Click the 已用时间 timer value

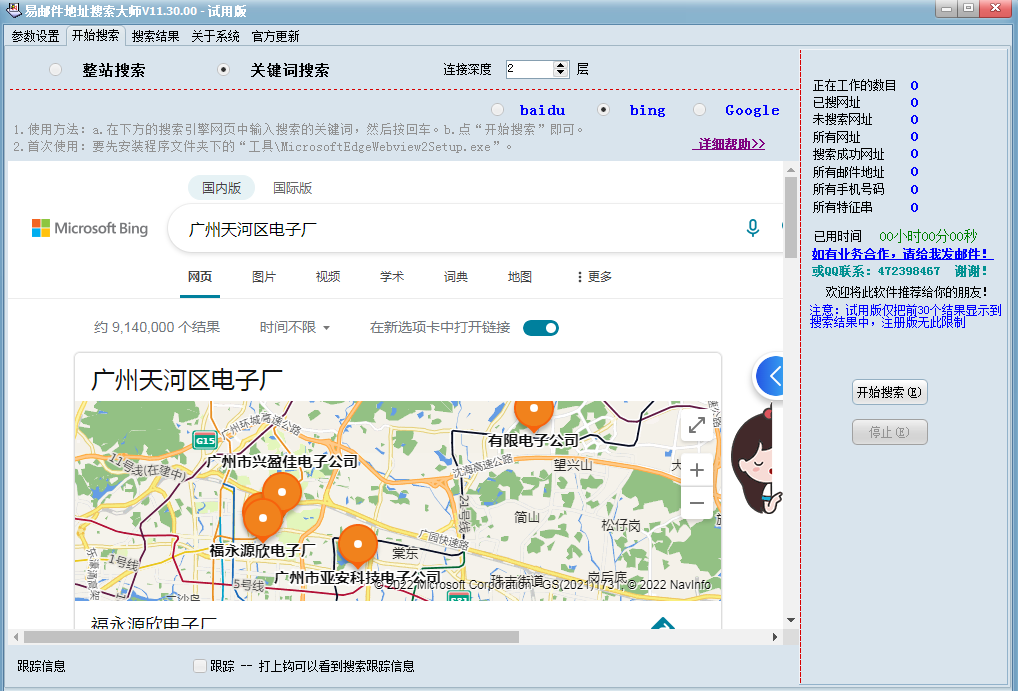point(928,236)
